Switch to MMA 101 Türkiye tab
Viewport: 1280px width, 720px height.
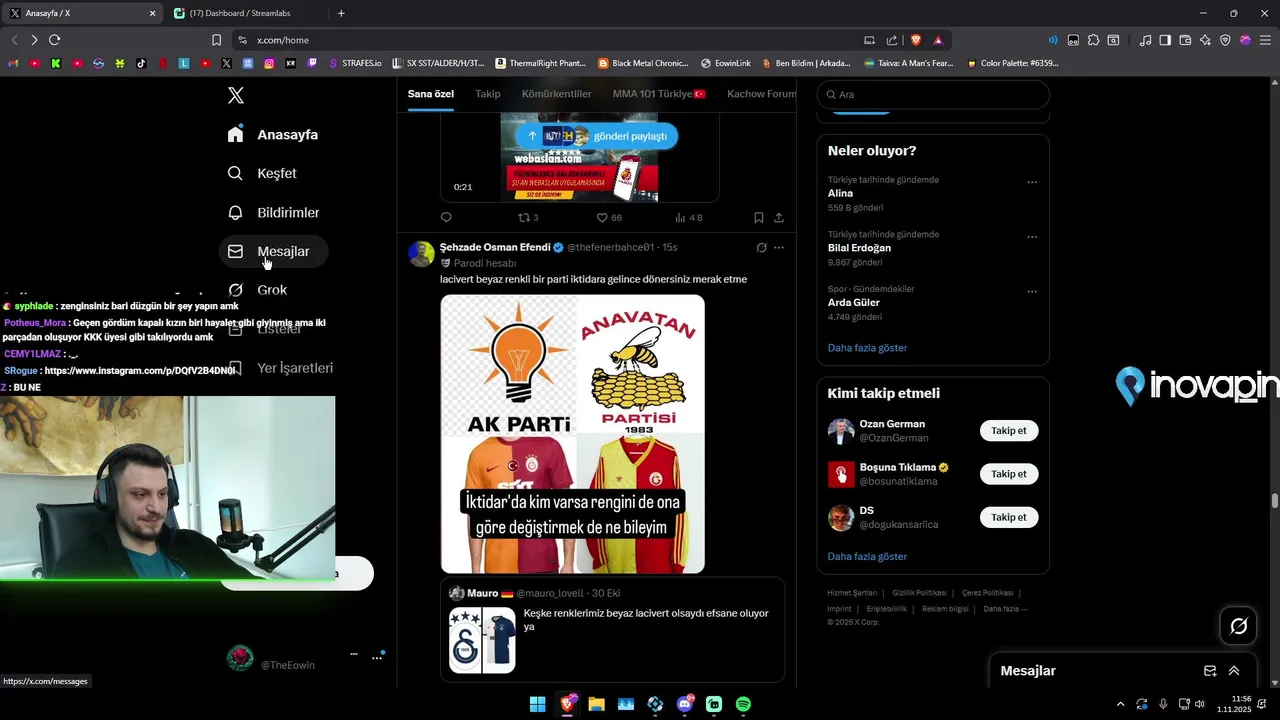(x=659, y=94)
